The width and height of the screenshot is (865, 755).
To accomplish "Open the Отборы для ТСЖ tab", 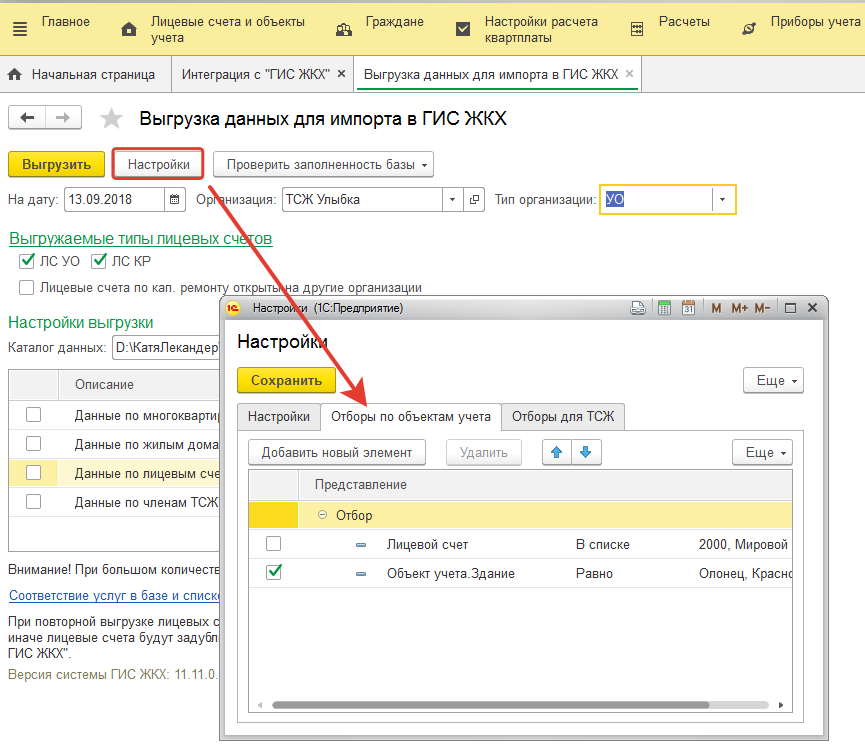I will 563,416.
